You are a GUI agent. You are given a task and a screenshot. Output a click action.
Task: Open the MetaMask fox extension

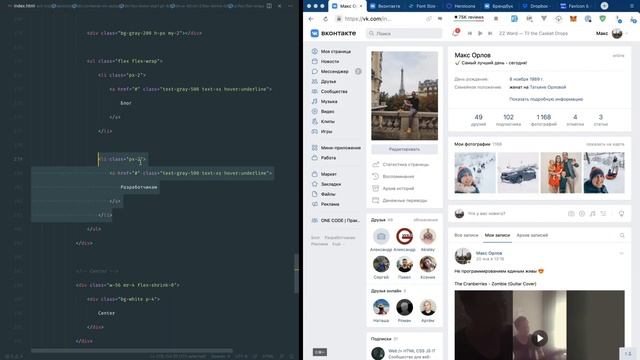point(573,19)
